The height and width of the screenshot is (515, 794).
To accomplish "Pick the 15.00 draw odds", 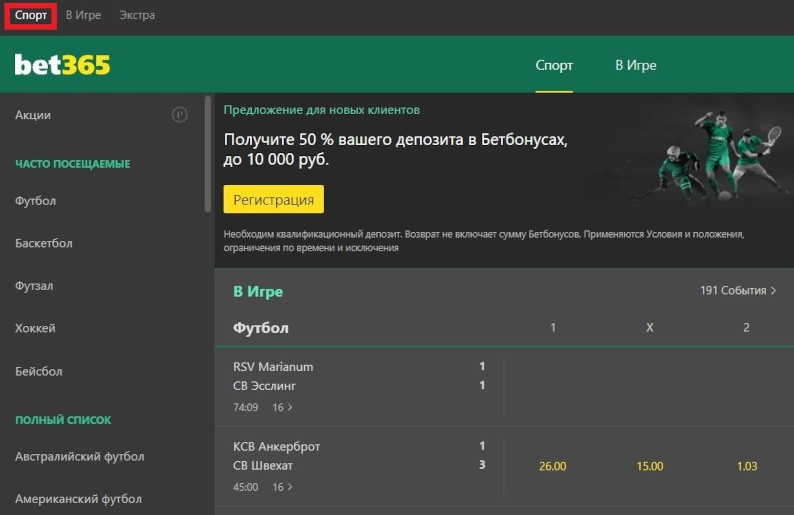I will (x=650, y=466).
